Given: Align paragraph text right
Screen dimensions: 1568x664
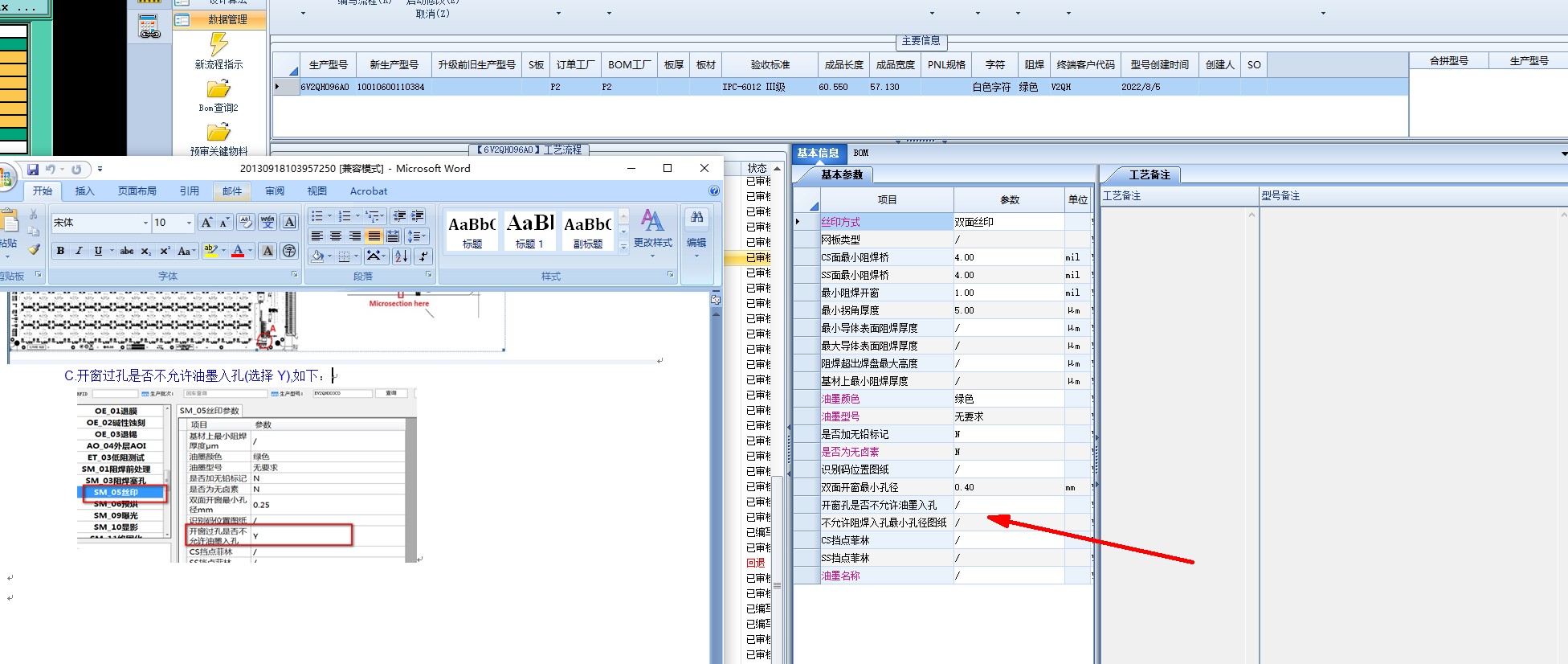Looking at the screenshot, I should click(354, 236).
